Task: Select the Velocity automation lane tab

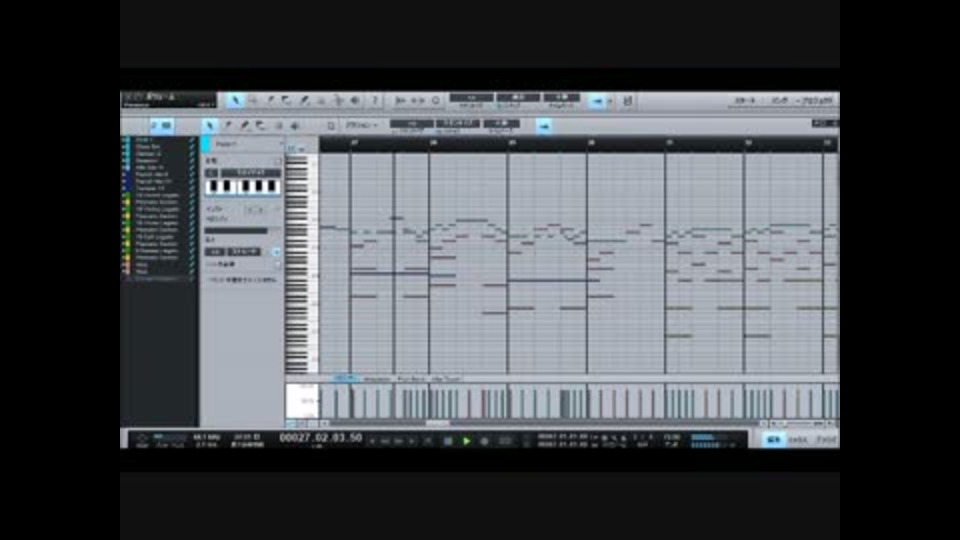Action: pos(344,379)
